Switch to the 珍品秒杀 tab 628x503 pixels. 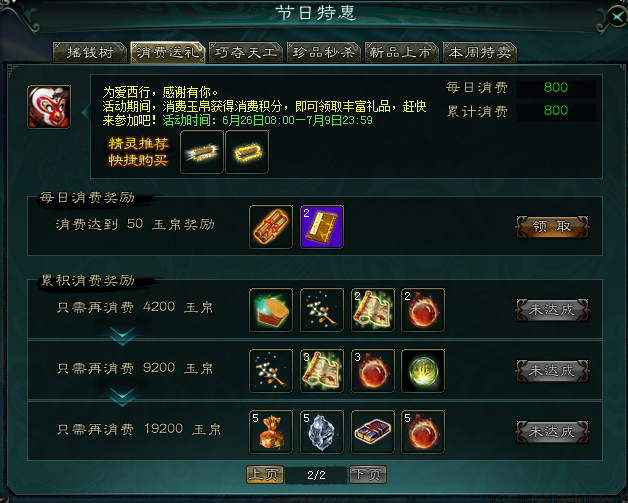coord(324,52)
